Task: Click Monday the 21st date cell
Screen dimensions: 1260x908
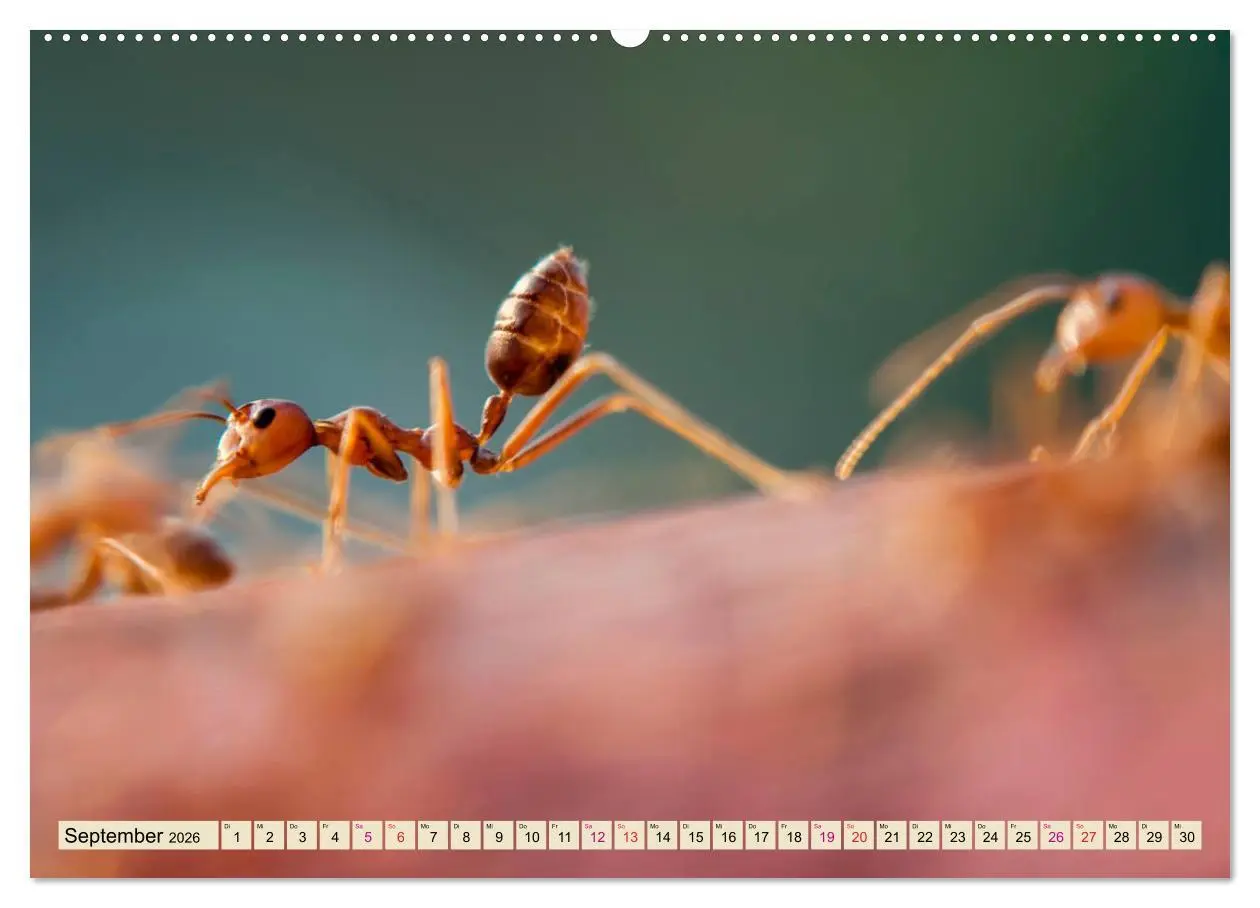Action: 892,836
